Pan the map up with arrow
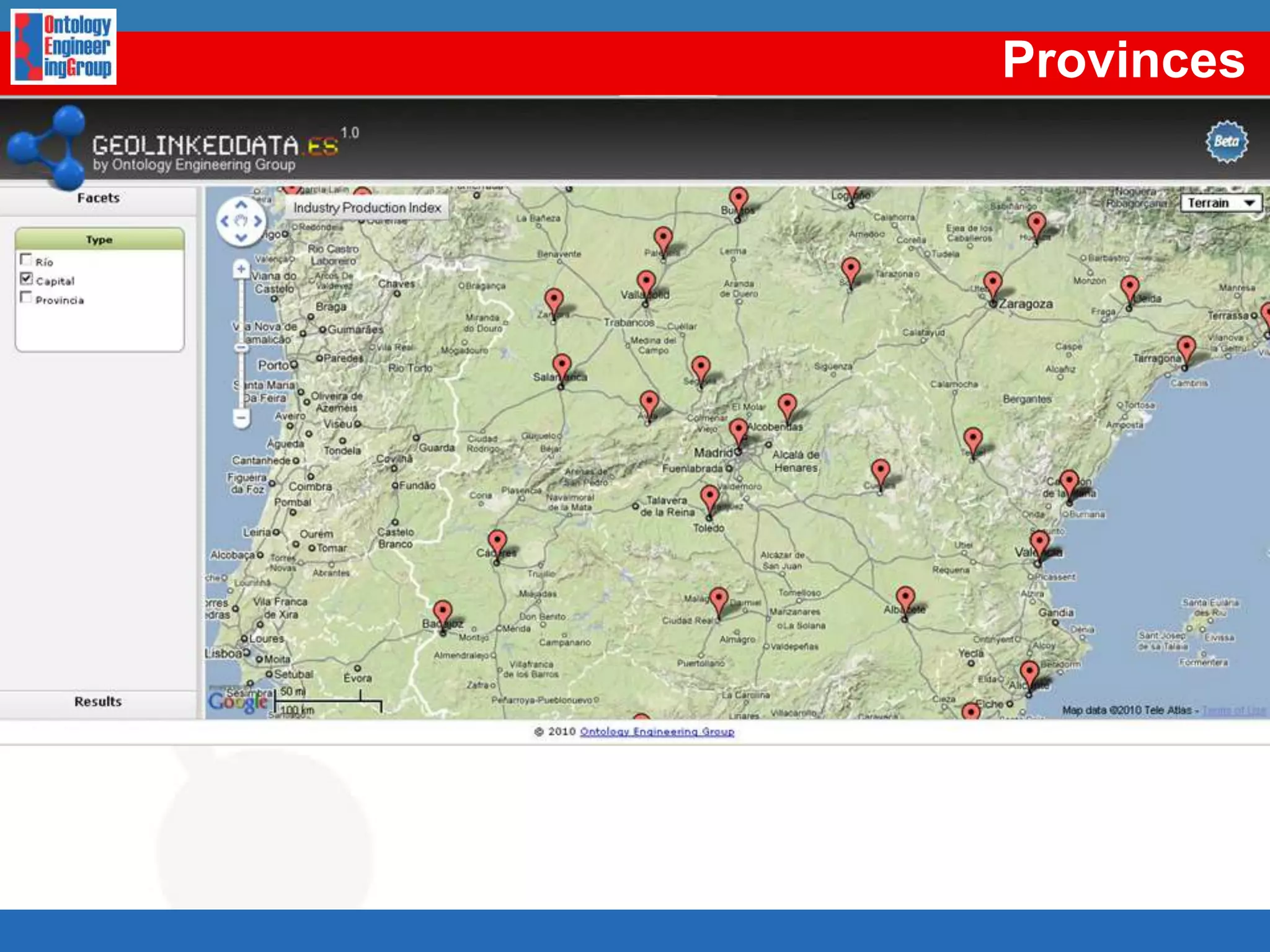This screenshot has height=952, width=1270. coord(241,205)
